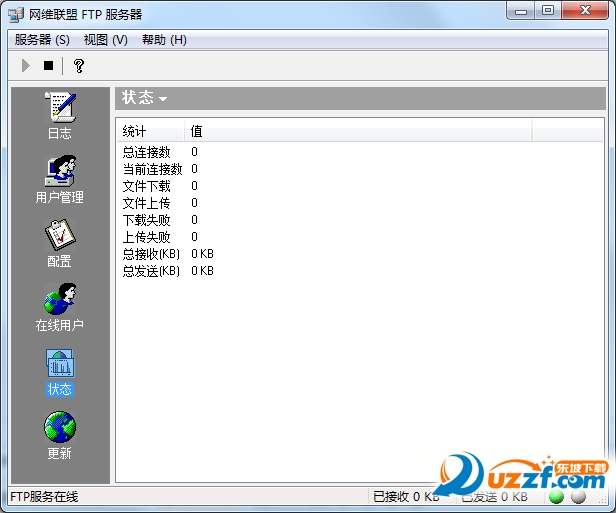Click the 0 KB value for 总发送
616x513 pixels.
(x=202, y=271)
